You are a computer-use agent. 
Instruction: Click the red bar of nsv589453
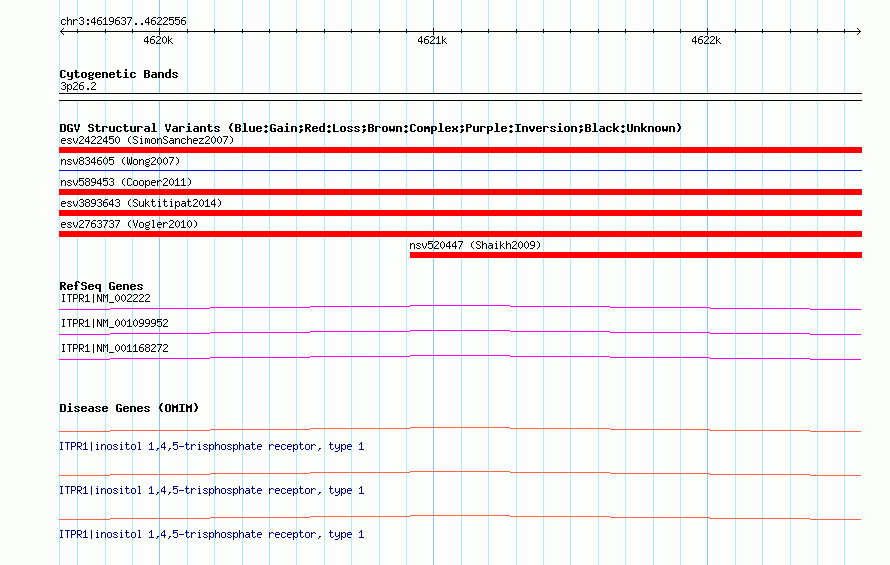(460, 192)
